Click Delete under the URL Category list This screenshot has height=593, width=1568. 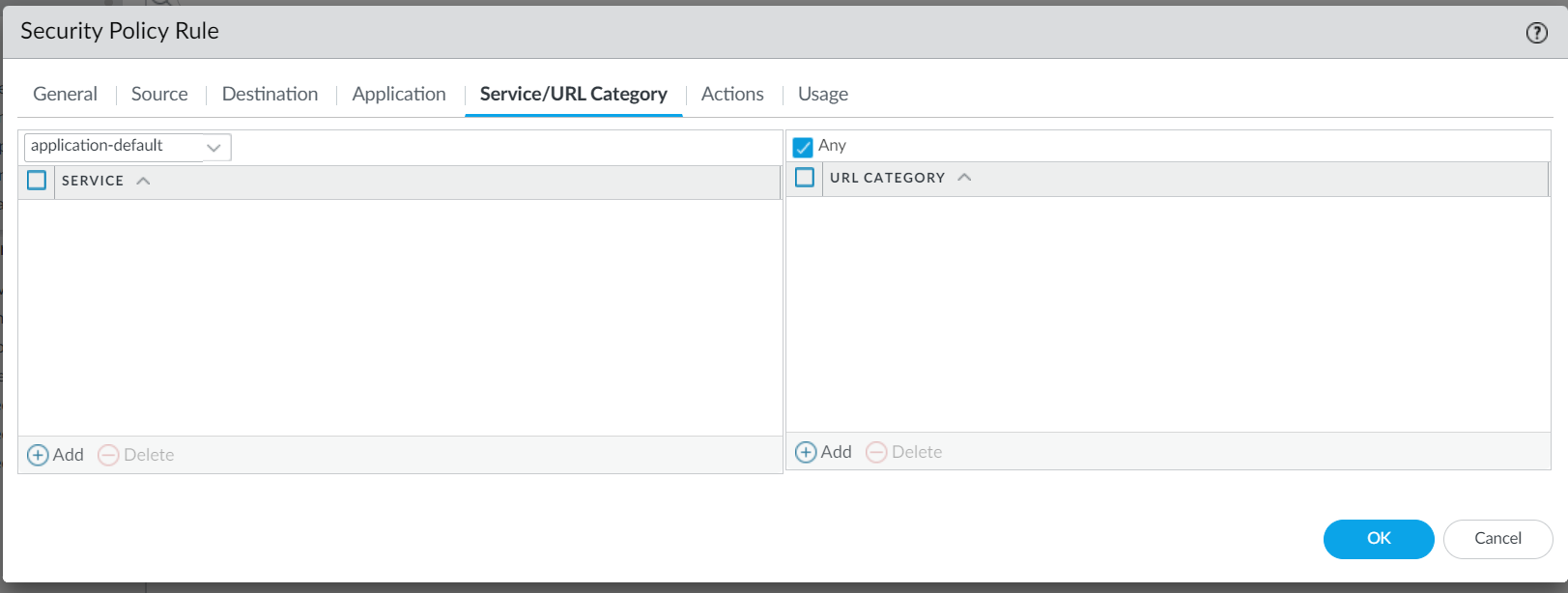(x=903, y=452)
